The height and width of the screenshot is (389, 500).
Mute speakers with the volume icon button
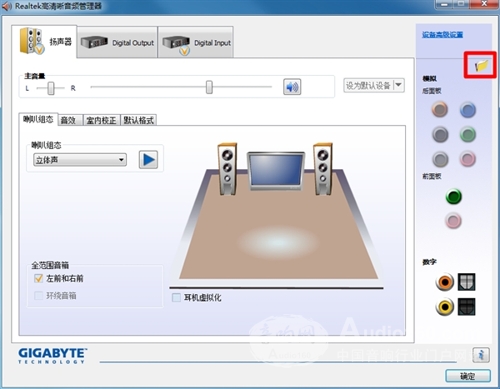292,87
